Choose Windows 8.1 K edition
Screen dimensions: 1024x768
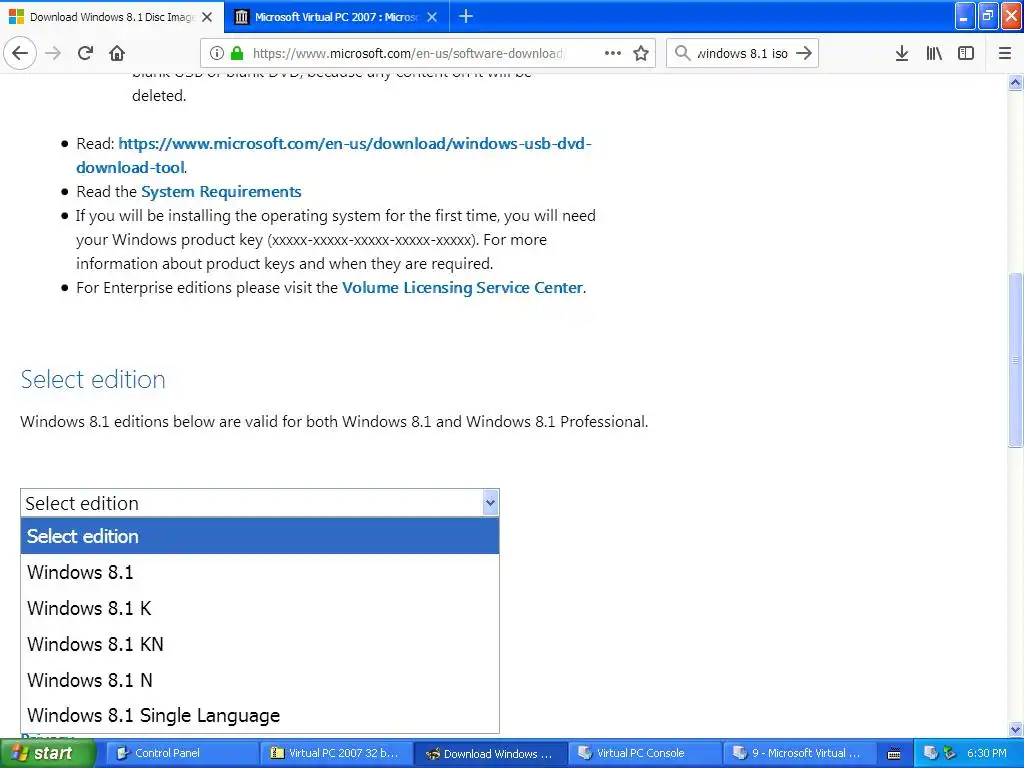[260, 608]
